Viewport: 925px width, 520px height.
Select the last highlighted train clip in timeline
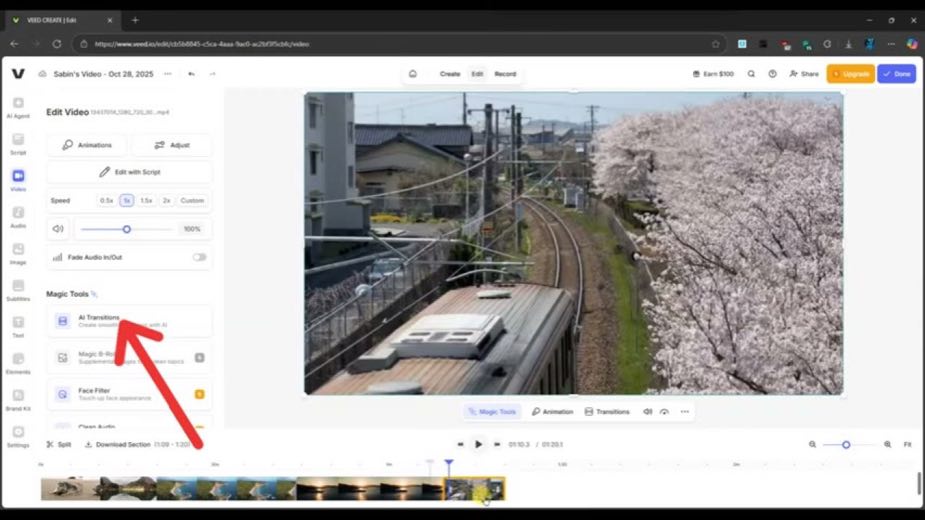click(475, 489)
